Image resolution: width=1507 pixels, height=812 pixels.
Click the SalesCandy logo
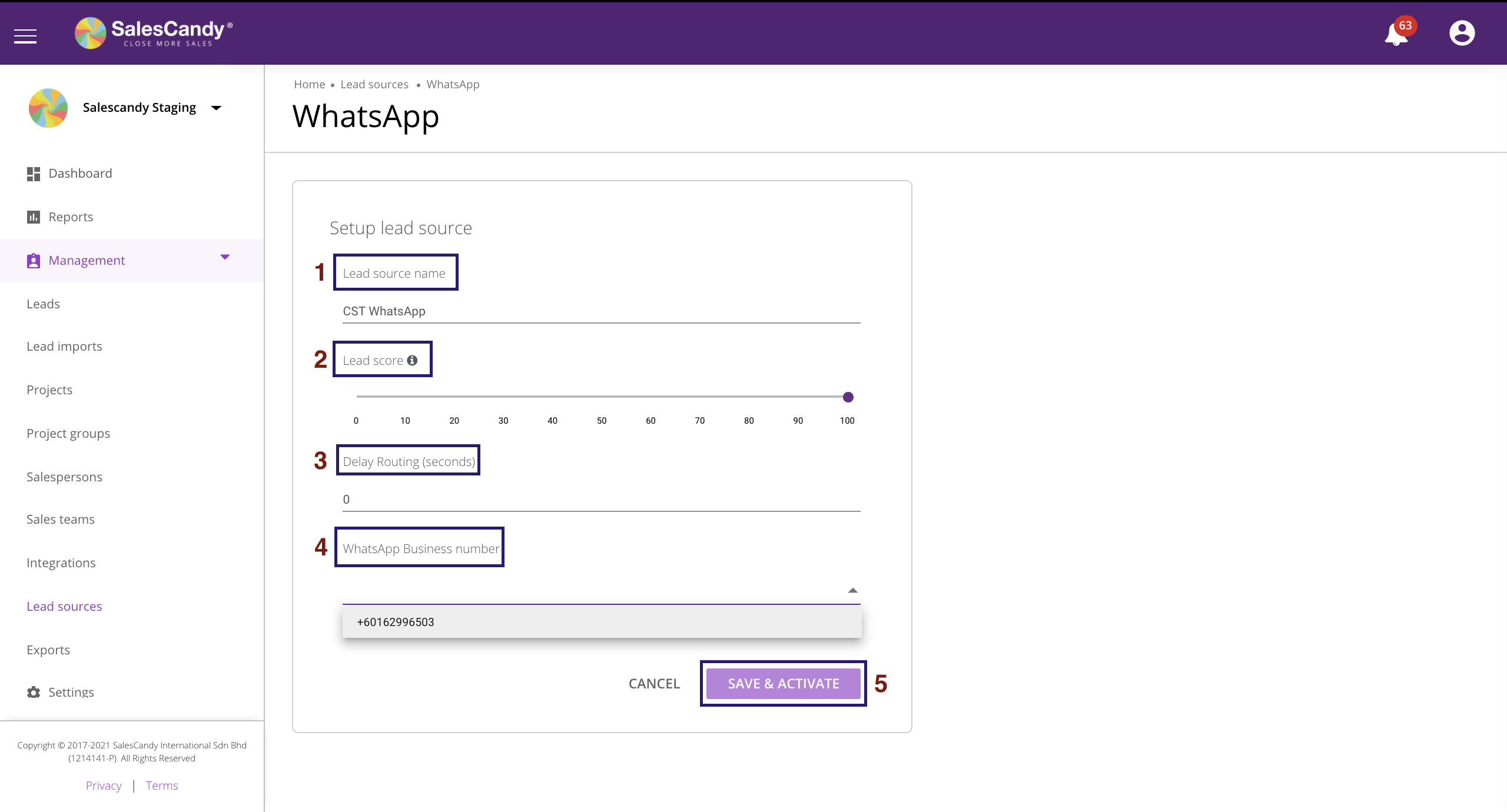(x=154, y=32)
